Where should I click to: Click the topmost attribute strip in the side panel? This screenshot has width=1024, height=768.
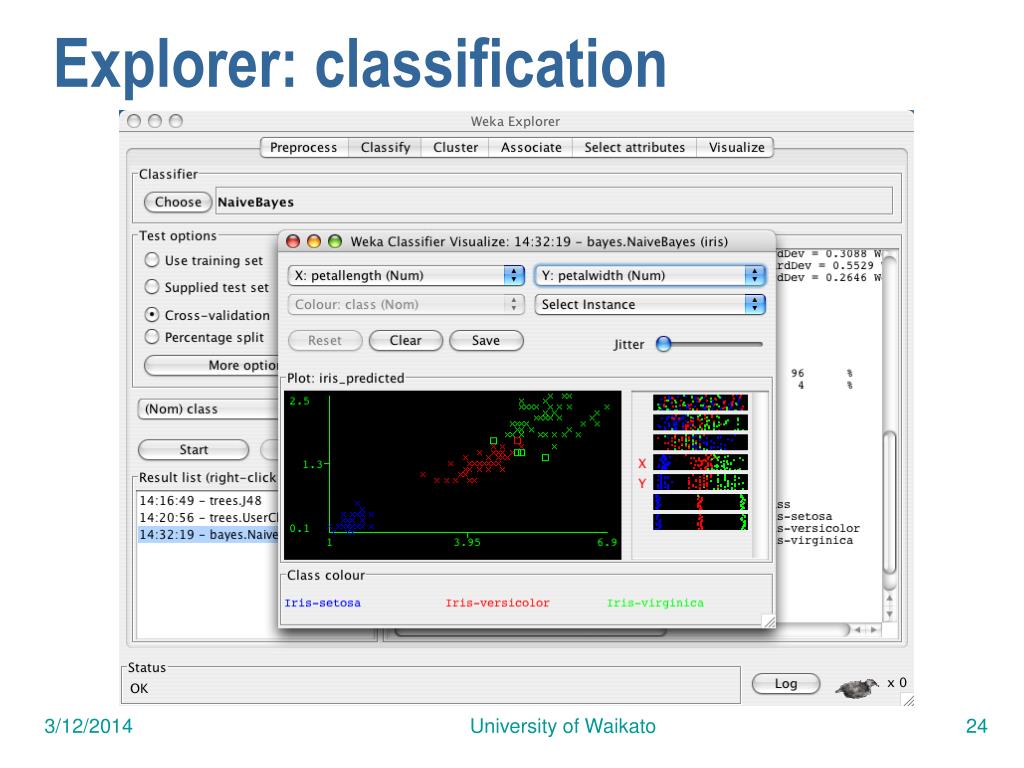[700, 402]
